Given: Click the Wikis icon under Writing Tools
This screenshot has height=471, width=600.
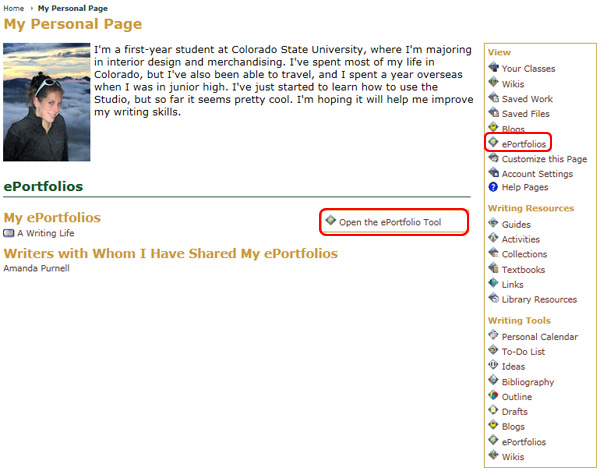Looking at the screenshot, I should [494, 455].
